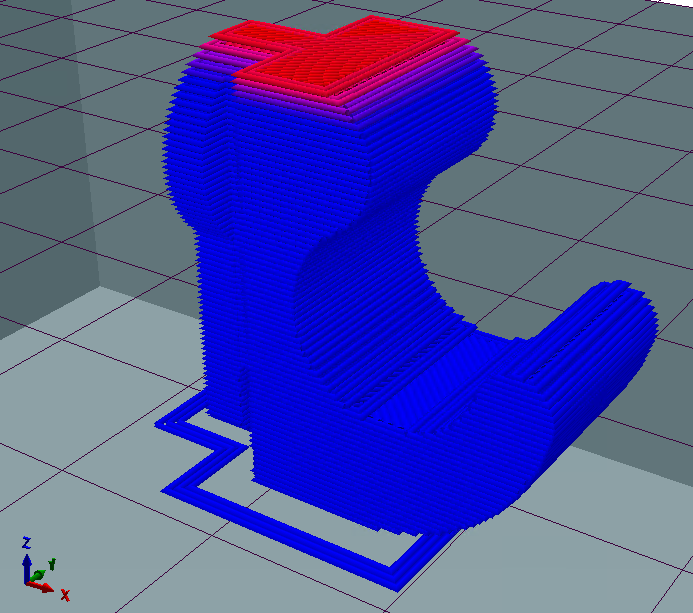
Task: Click the green Y axis arrow
Action: 38,575
